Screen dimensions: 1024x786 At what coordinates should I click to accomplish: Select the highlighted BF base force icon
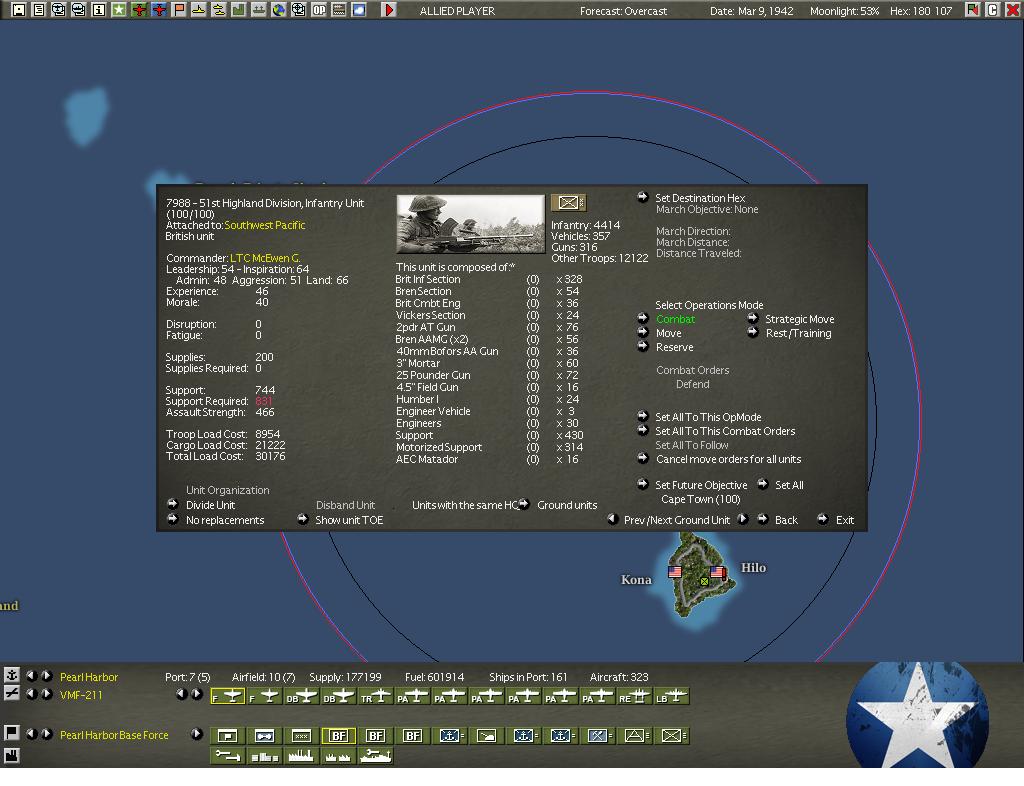pos(339,736)
